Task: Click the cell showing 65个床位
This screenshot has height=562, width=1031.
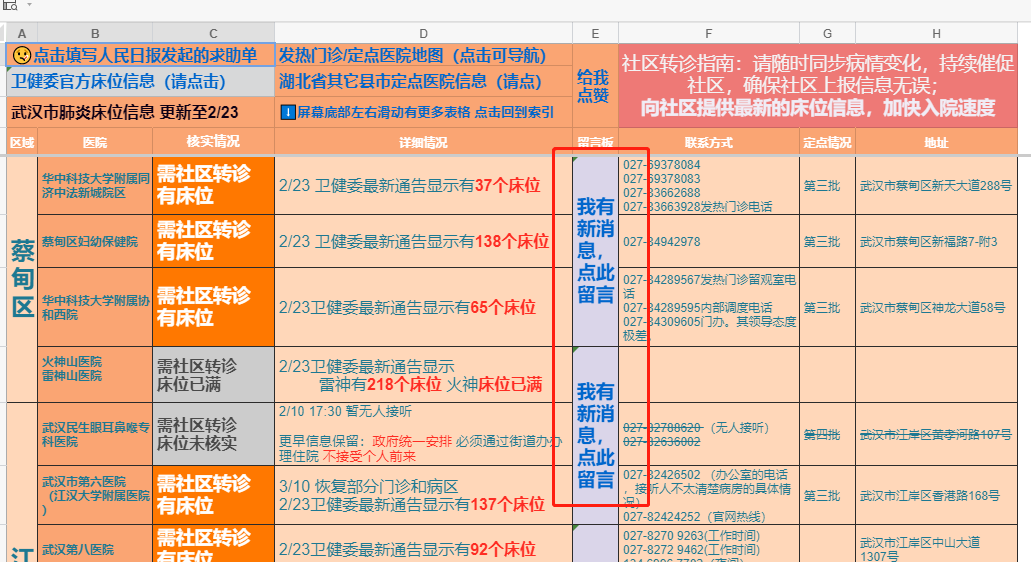Action: [x=423, y=307]
